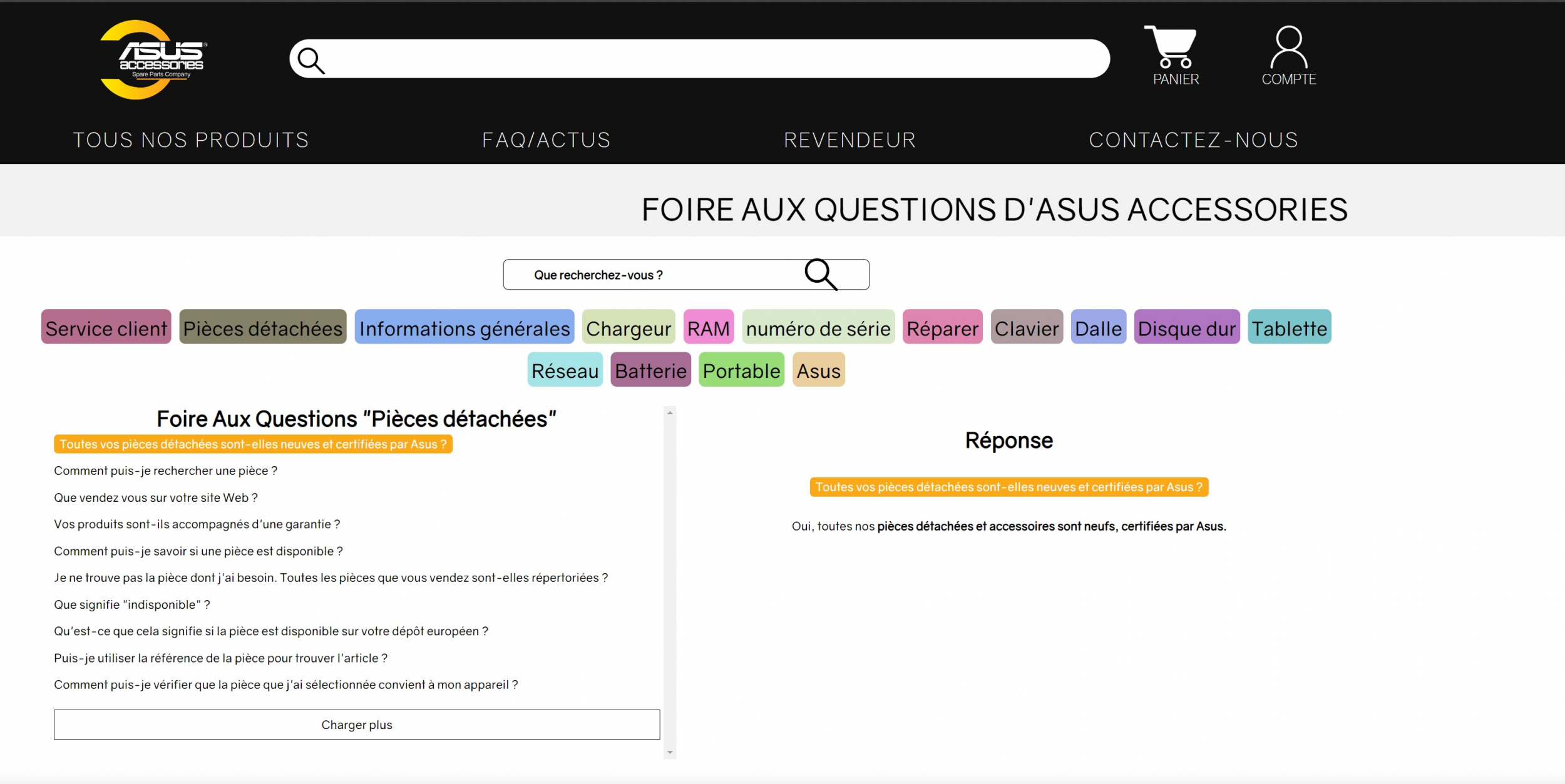1565x784 pixels.
Task: Select 'Service client' category tag
Action: tap(106, 327)
